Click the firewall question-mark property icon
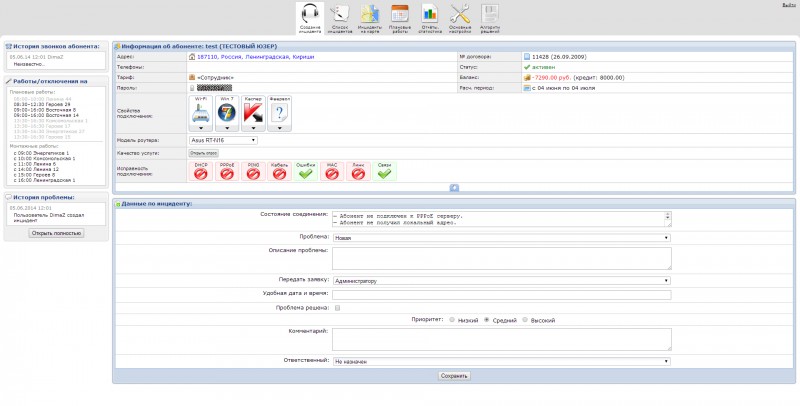 pos(279,112)
